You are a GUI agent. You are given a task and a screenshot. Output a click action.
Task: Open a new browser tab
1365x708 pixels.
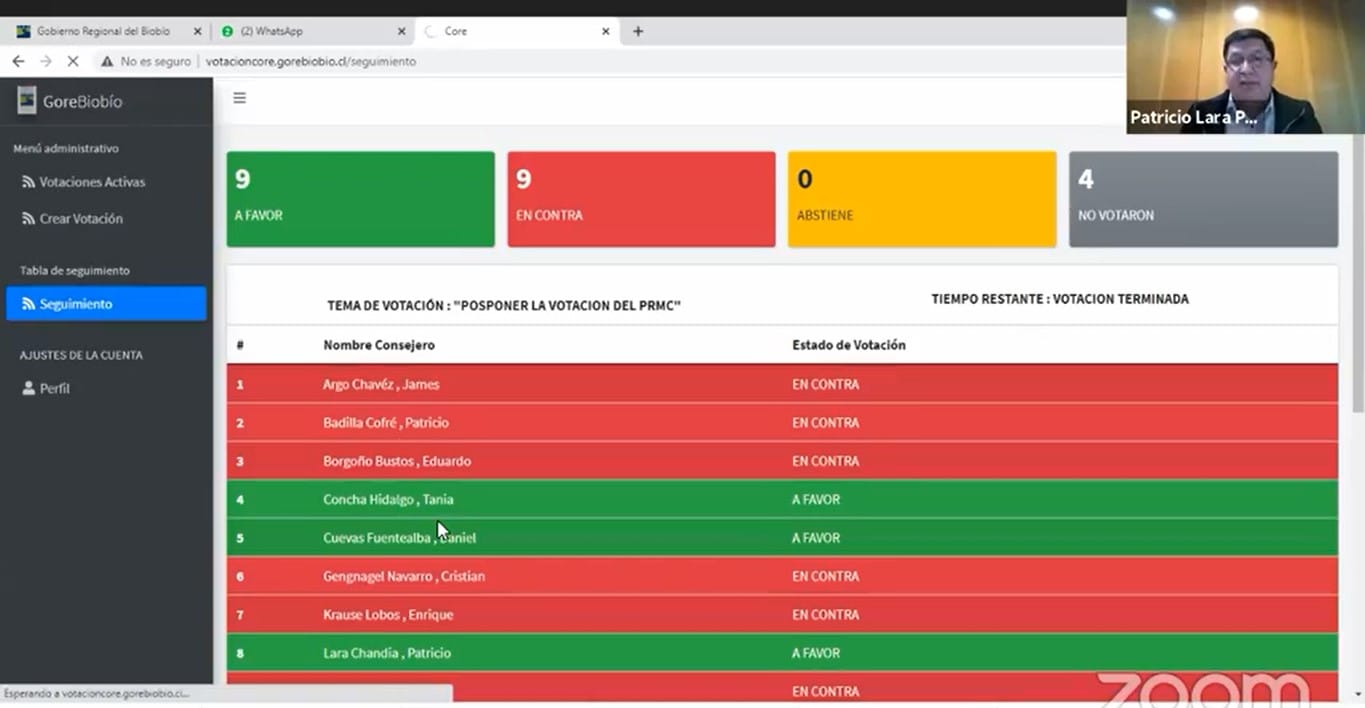tap(638, 31)
